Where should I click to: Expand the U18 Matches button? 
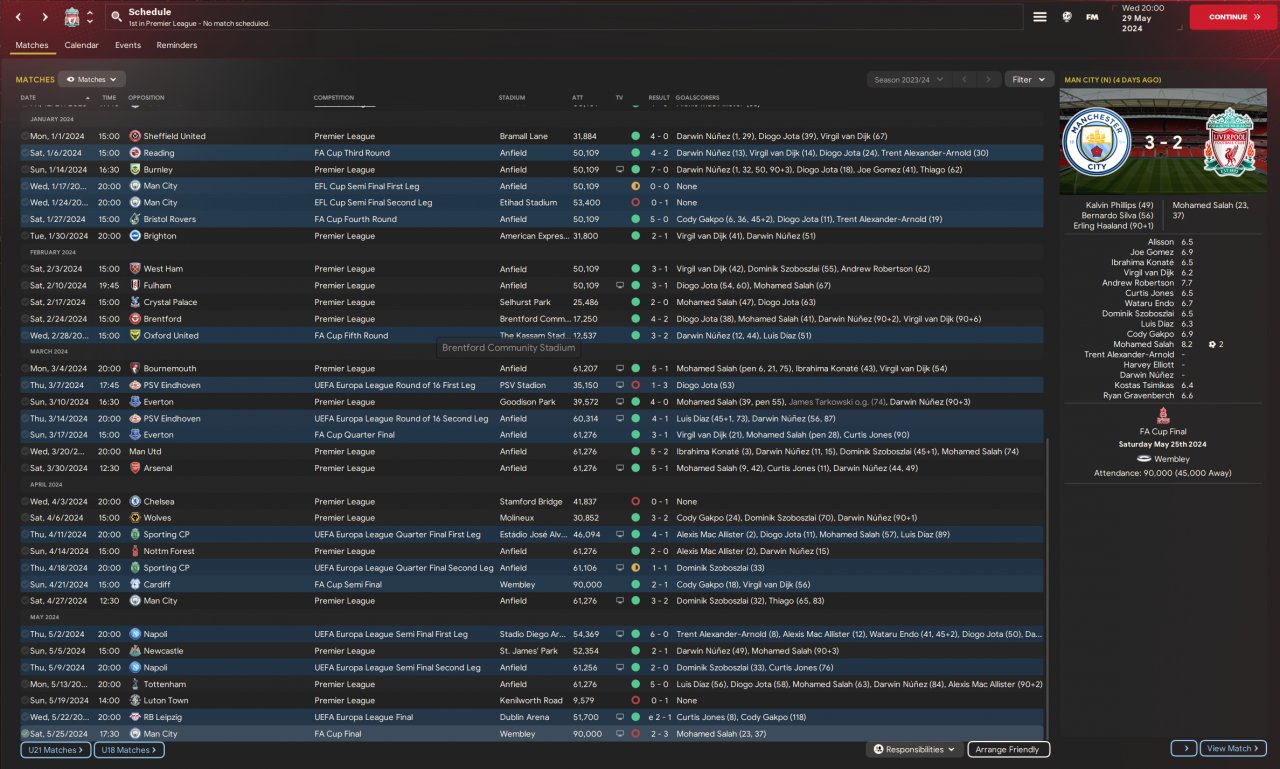tap(129, 750)
